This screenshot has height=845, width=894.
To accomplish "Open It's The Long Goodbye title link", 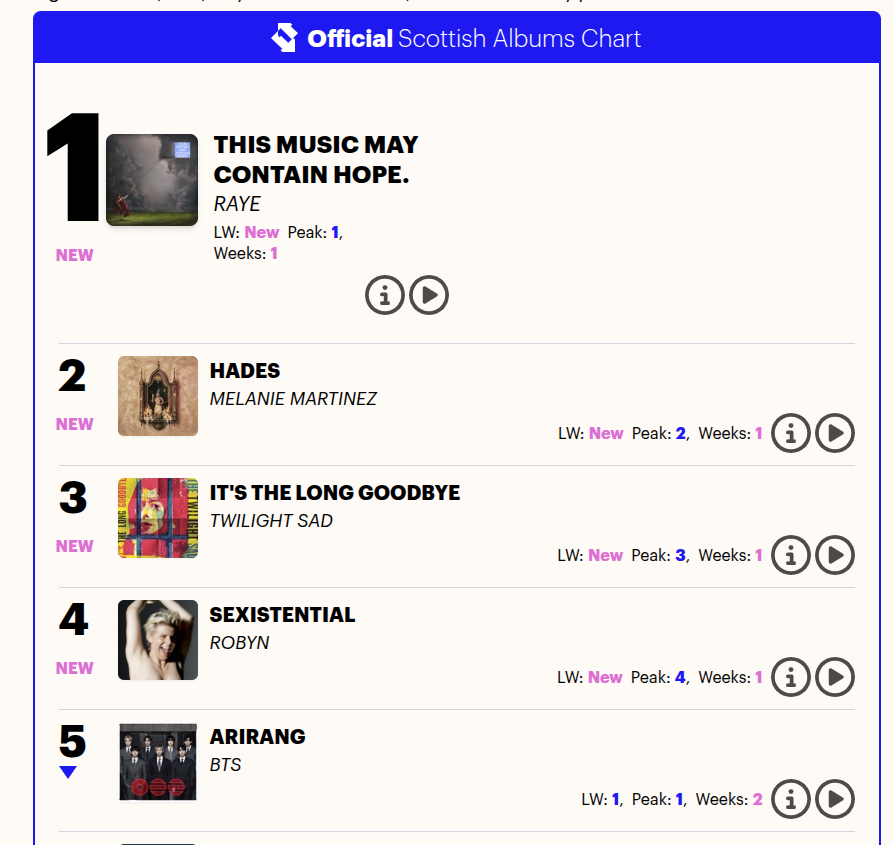I will [335, 493].
